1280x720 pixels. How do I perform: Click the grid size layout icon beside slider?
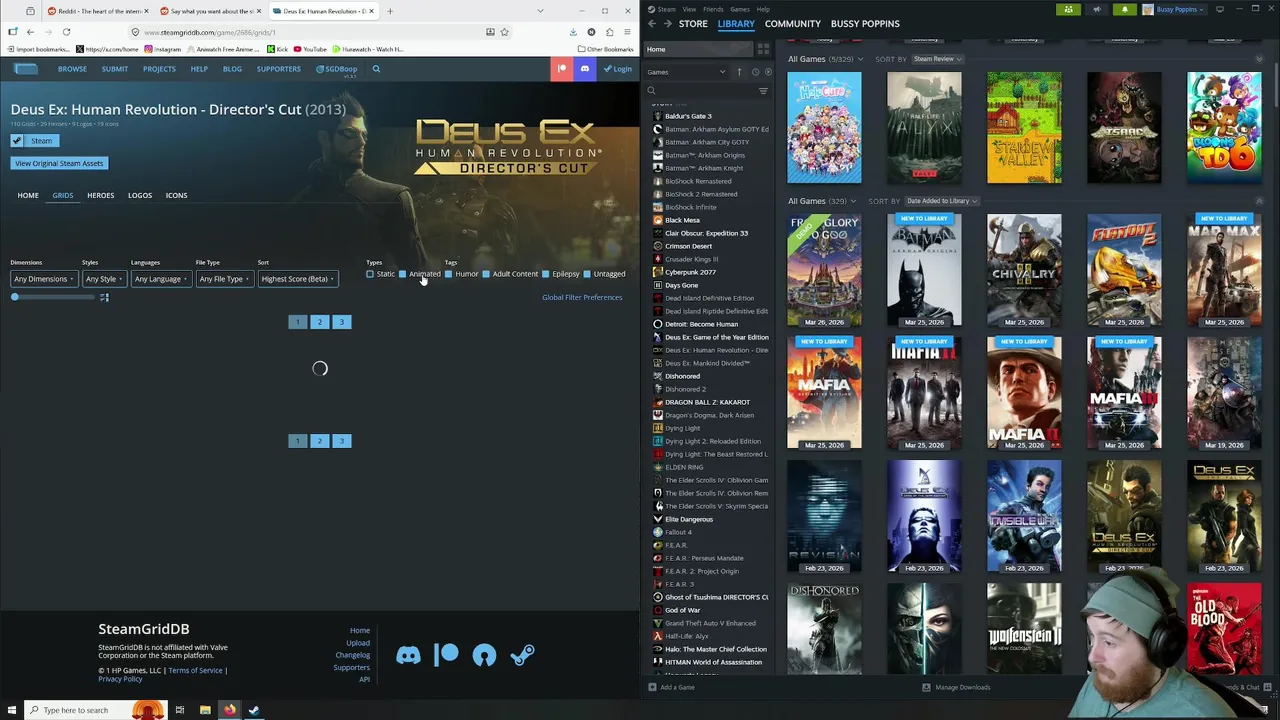click(104, 297)
